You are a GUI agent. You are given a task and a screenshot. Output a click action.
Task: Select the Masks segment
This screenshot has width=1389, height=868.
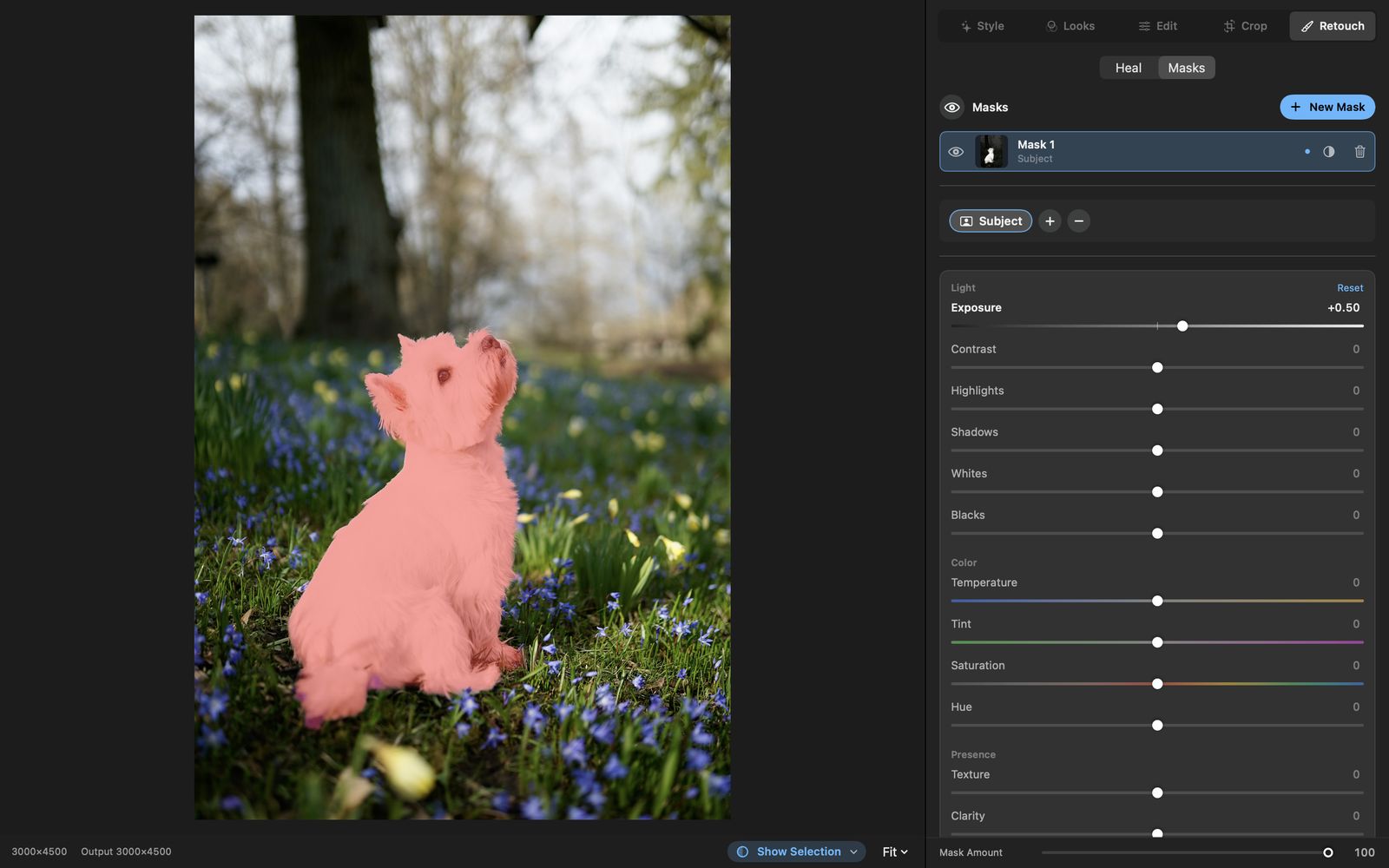(x=1187, y=68)
